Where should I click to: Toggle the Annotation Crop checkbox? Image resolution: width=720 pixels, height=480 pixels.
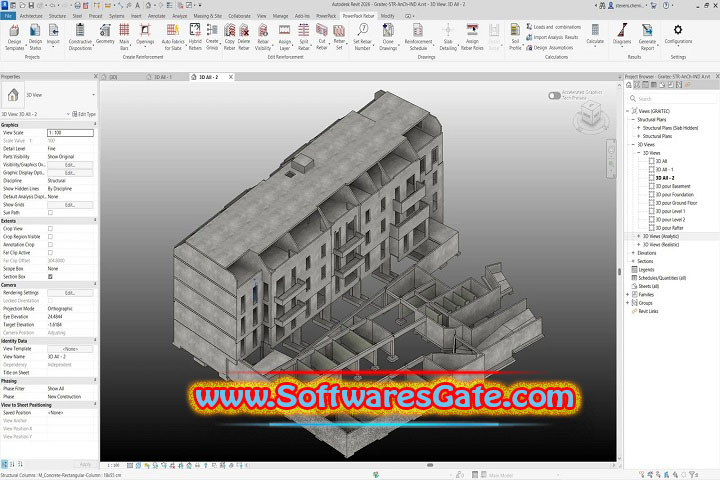pos(51,244)
